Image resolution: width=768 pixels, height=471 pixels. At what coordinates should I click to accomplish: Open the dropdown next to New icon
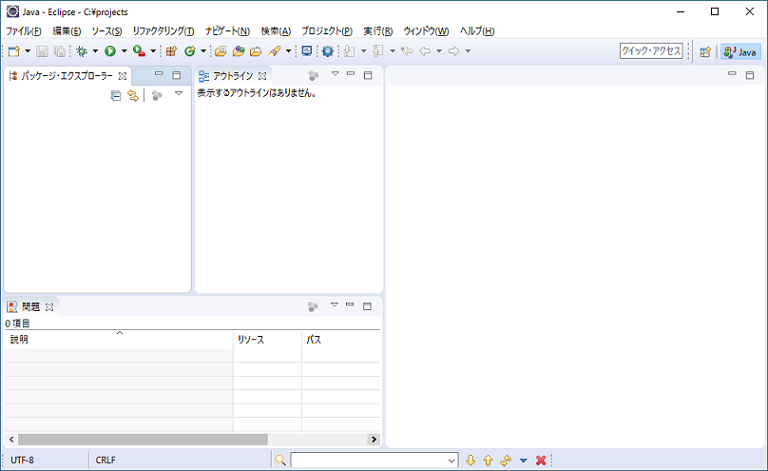point(27,51)
